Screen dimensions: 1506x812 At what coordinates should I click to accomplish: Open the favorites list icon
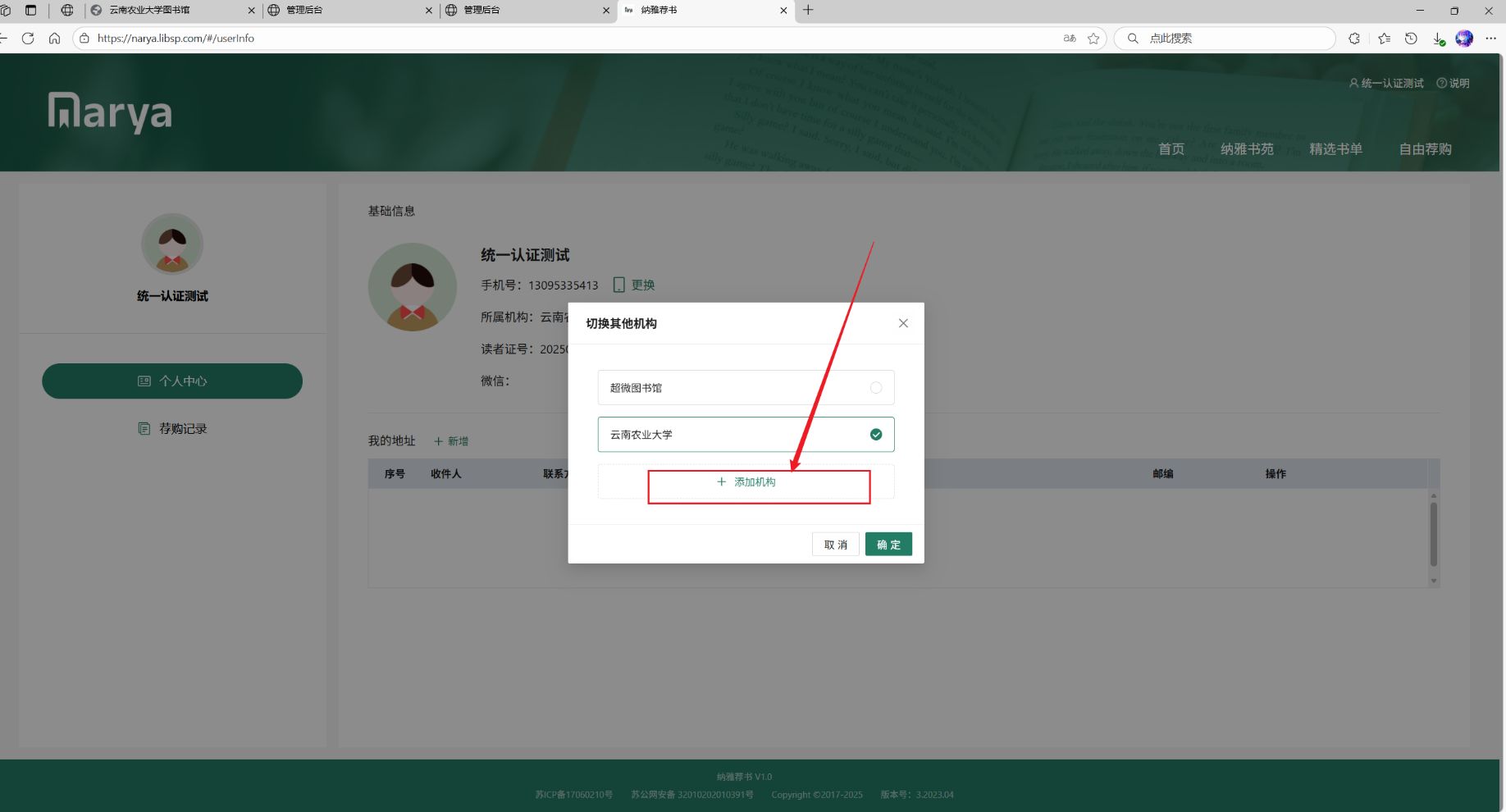point(1385,39)
